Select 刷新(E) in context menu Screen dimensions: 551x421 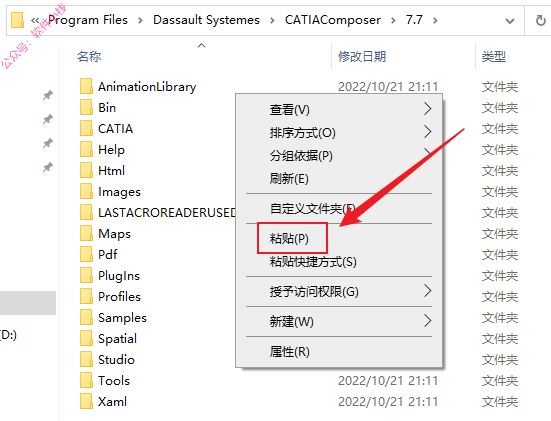coord(289,179)
